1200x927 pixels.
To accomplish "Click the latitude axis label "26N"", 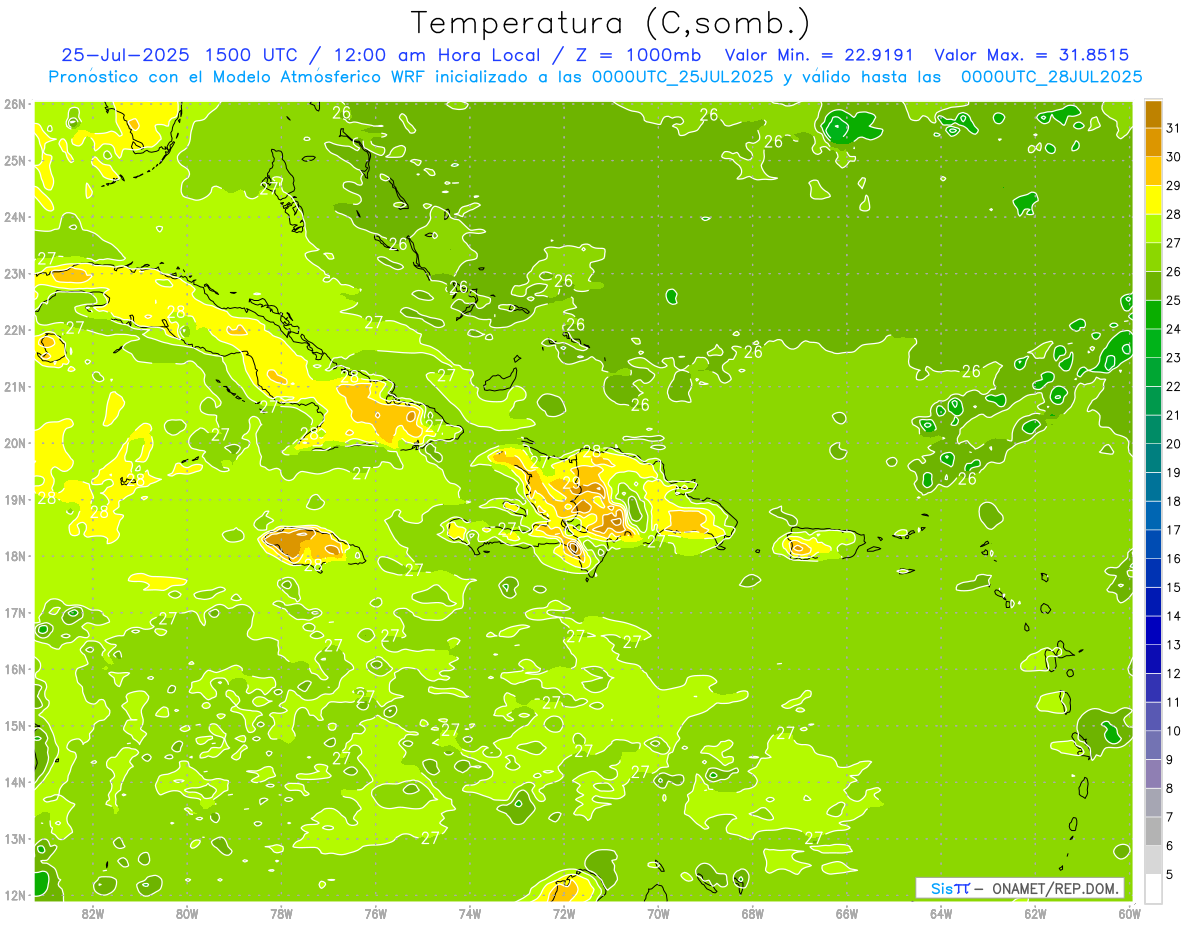I will pos(15,104).
